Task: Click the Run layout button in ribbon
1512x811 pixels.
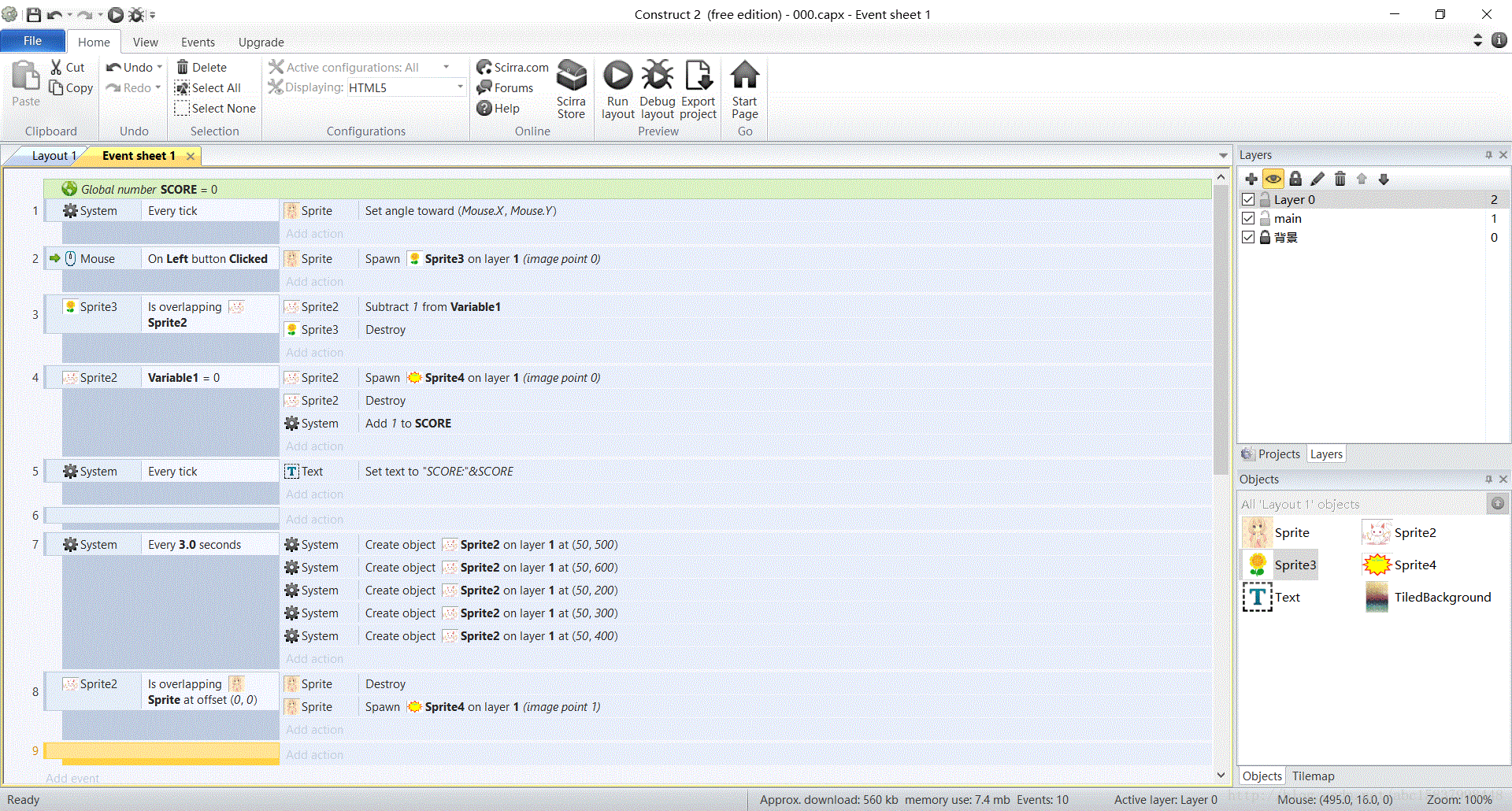Action: [x=617, y=90]
